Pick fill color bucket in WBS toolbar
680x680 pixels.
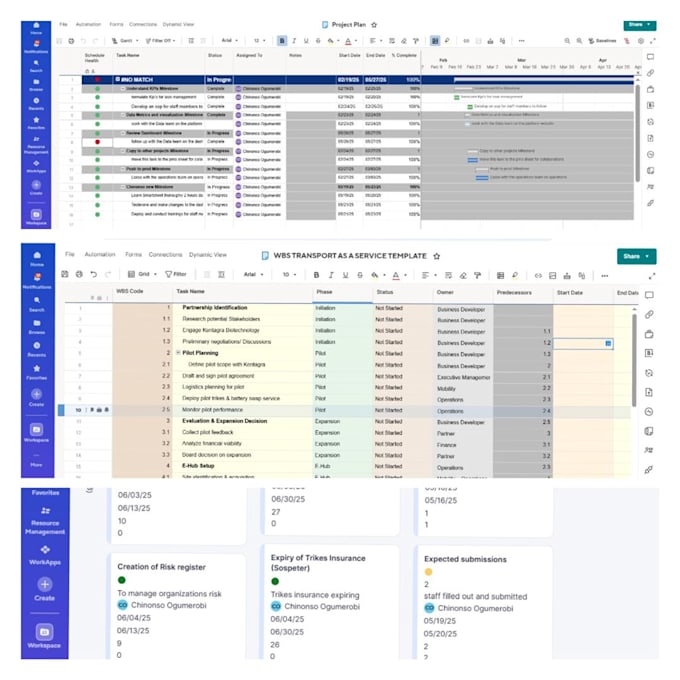pyautogui.click(x=375, y=275)
